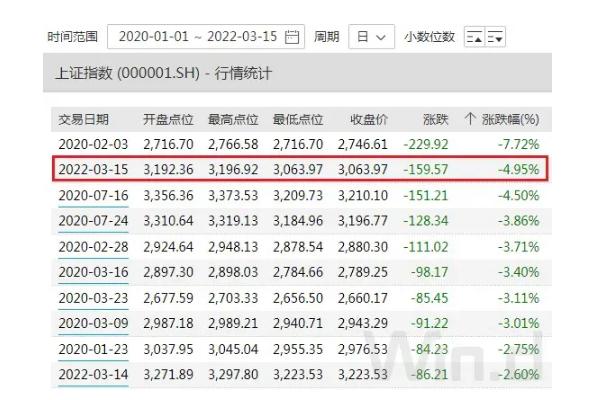Click opening value 3,310.64
The image size is (600, 400).
click(x=168, y=221)
